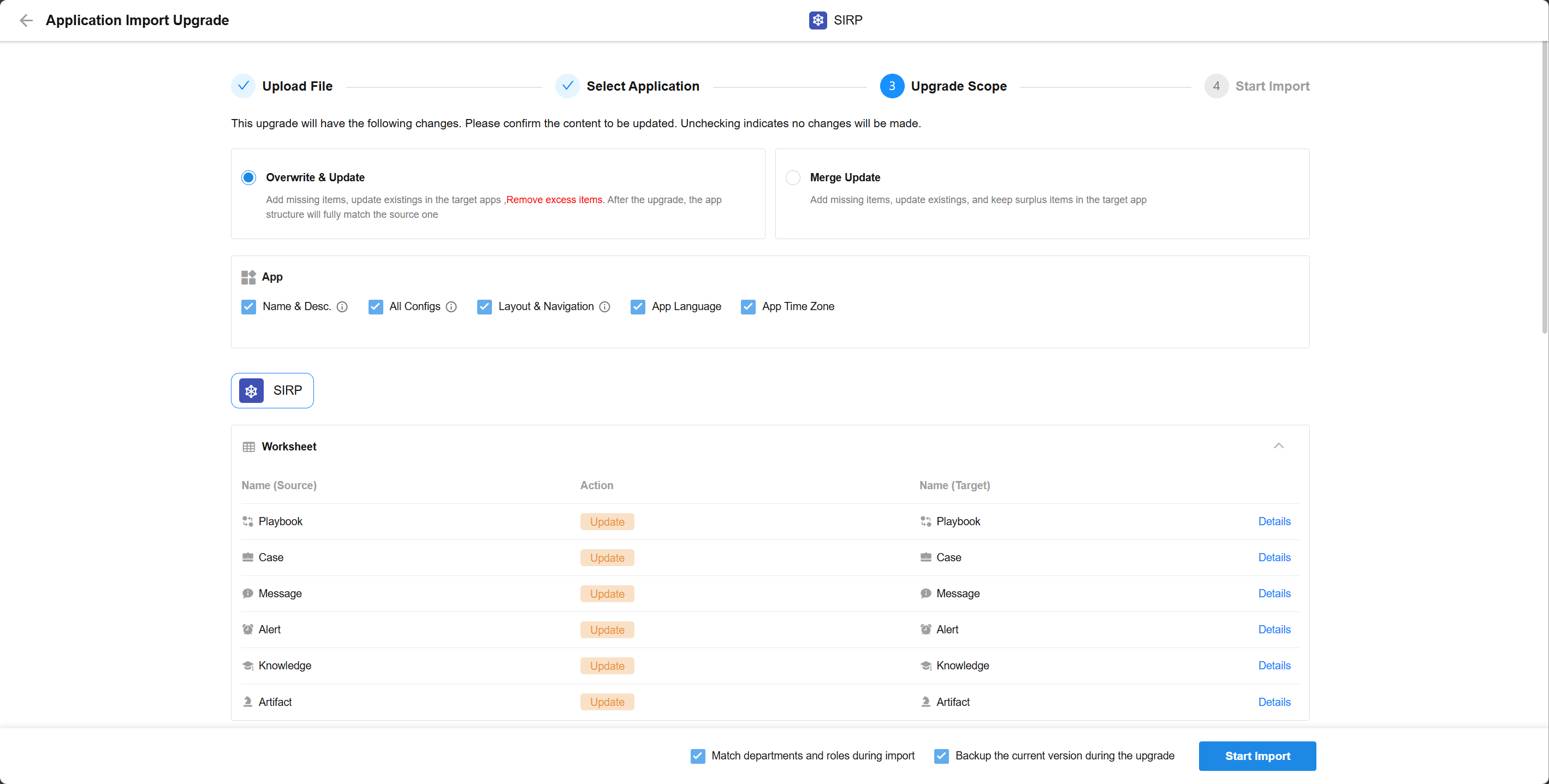Click the back arrow icon
This screenshot has height=784, width=1549.
click(26, 20)
